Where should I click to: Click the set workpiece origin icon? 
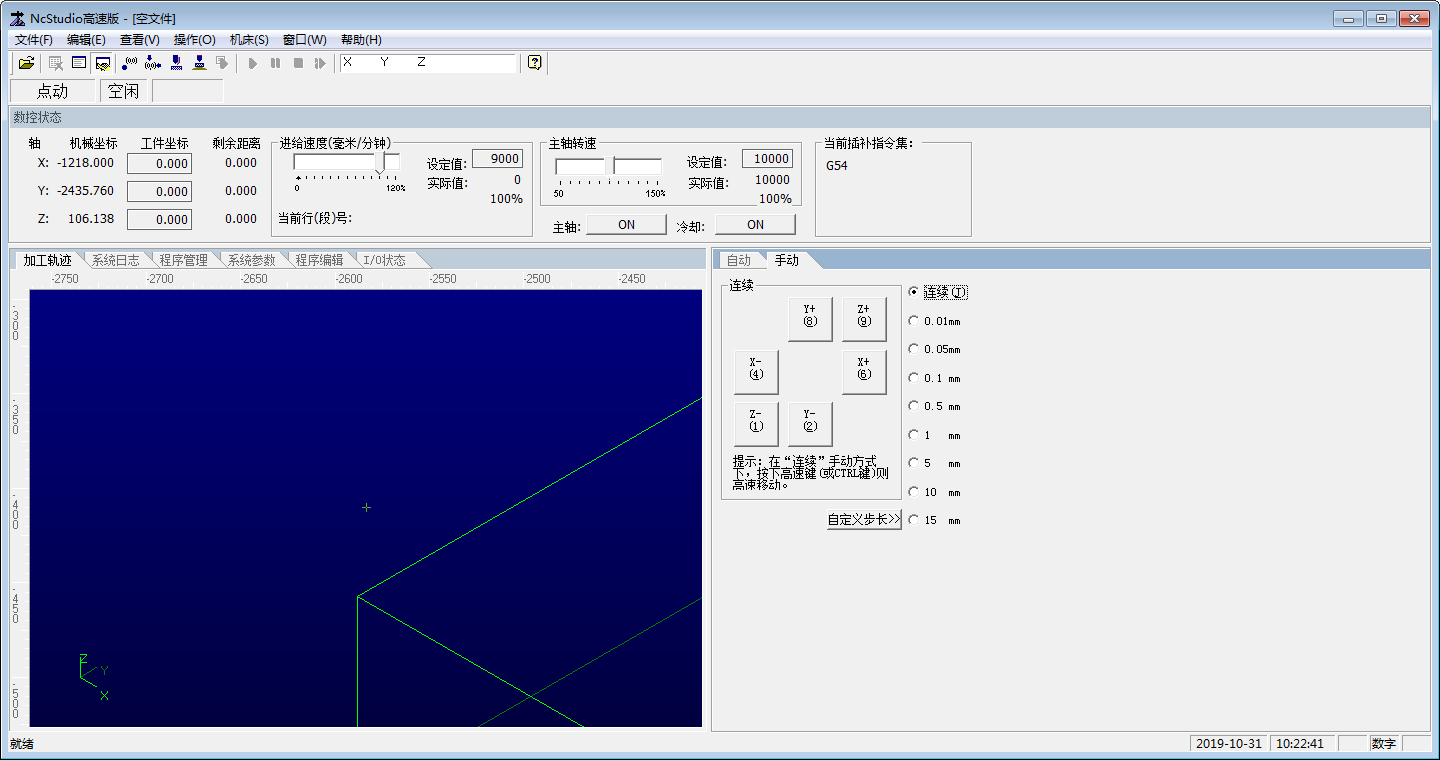tap(130, 63)
